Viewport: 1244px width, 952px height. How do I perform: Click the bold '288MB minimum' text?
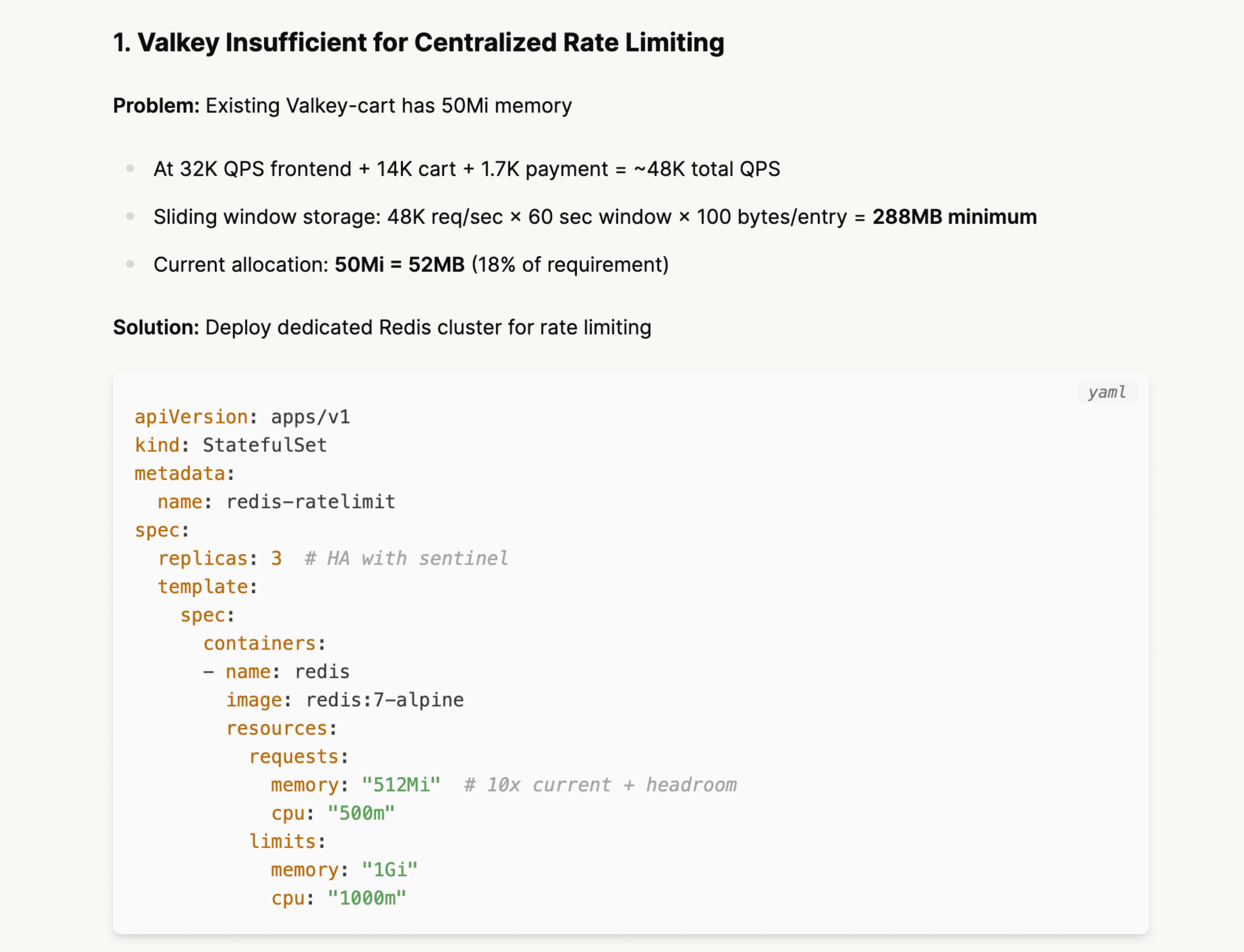coord(954,216)
